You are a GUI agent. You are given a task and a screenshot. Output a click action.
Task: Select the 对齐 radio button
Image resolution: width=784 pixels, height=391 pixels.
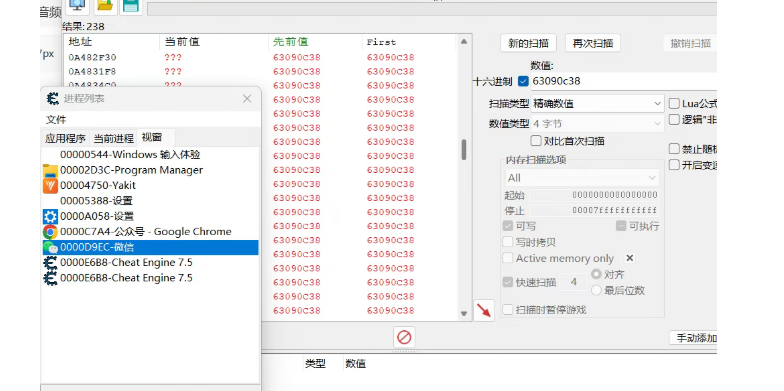[x=596, y=274]
